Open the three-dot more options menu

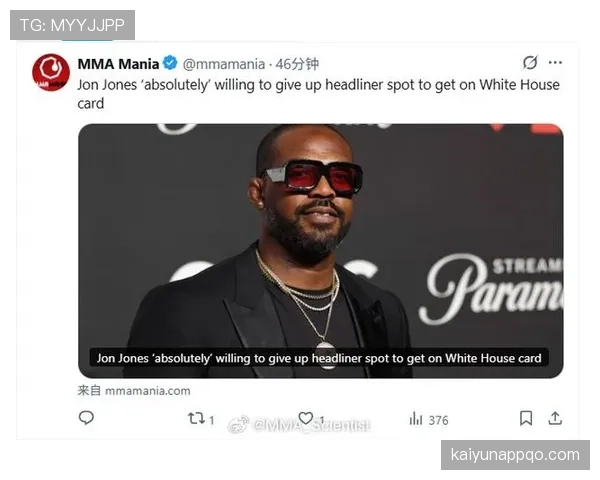point(555,62)
